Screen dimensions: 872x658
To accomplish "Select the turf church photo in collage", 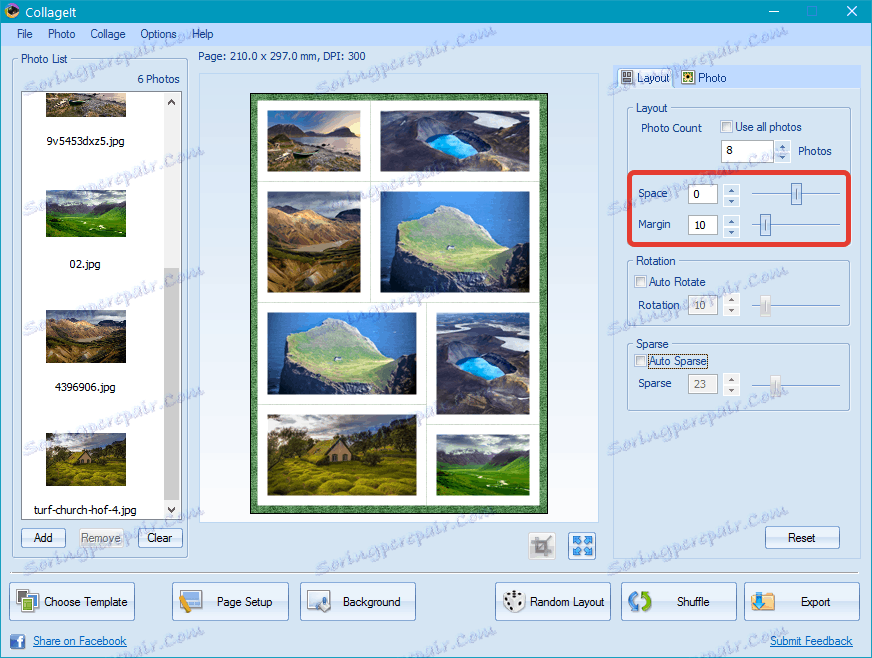I will pos(341,455).
